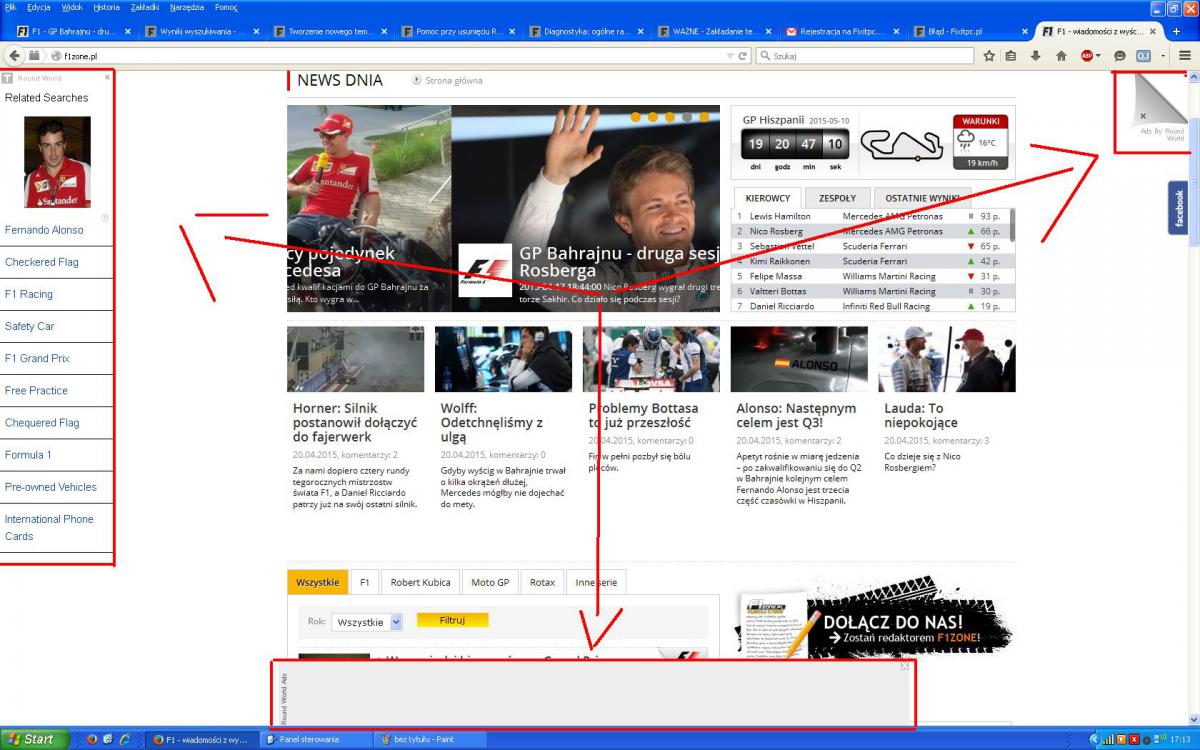Open the Narzędzia menu
The image size is (1200, 750).
(187, 7)
